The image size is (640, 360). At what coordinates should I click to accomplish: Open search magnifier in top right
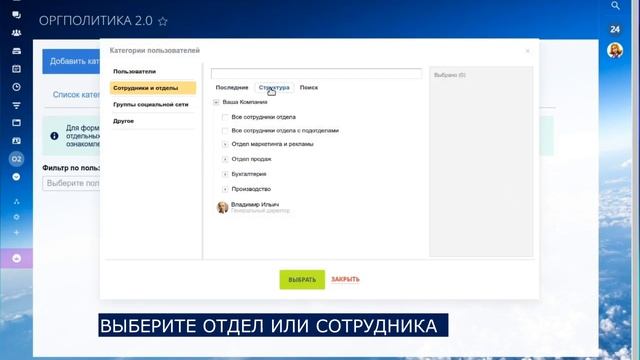pos(615,6)
